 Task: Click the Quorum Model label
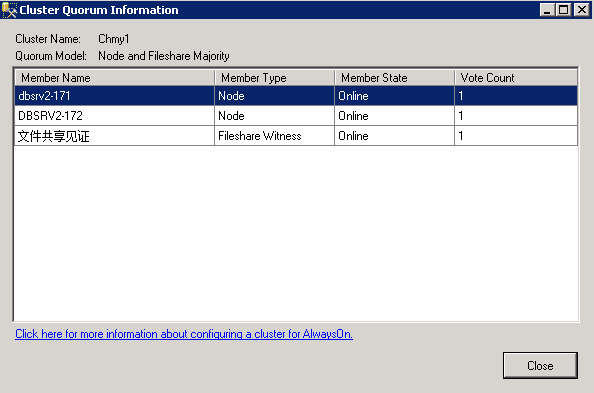coord(51,56)
